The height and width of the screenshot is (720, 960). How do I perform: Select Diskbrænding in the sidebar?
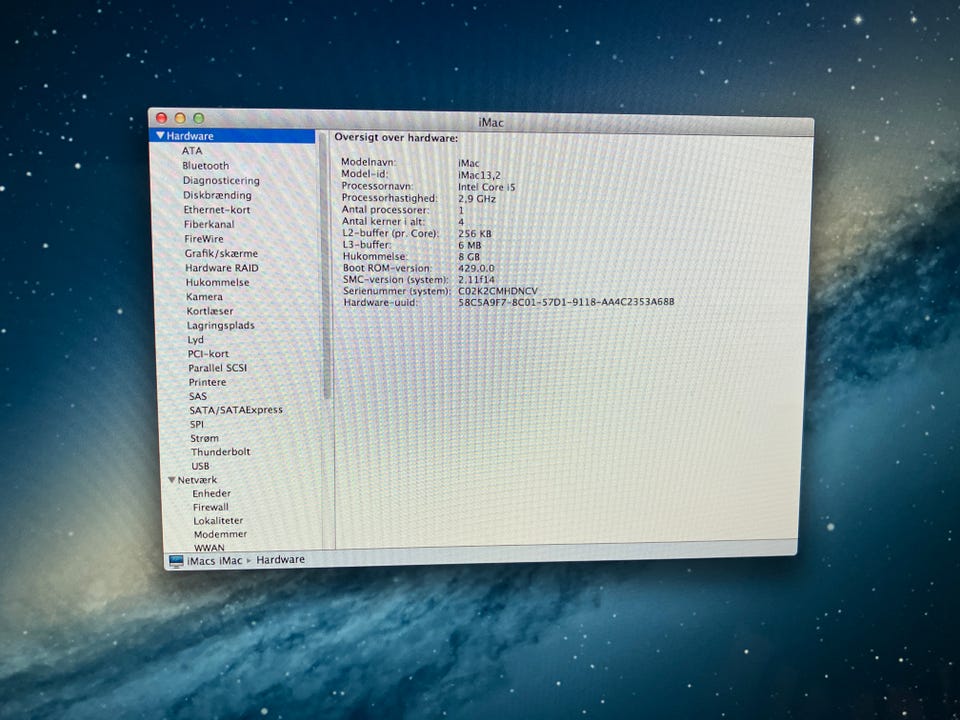click(x=217, y=195)
